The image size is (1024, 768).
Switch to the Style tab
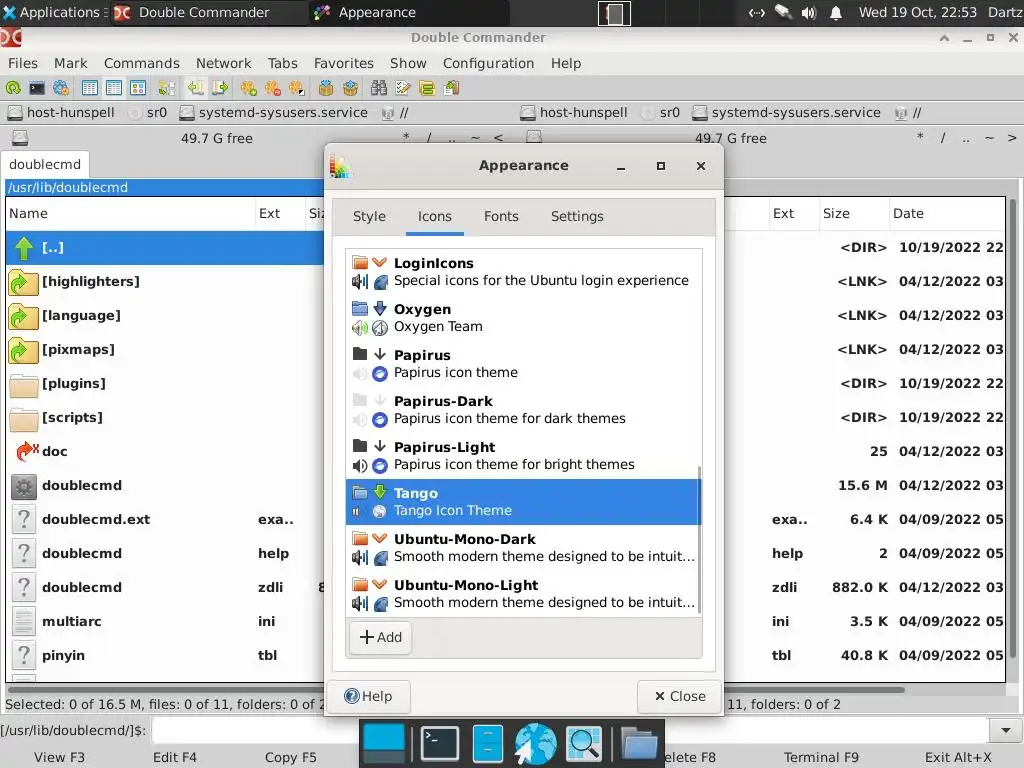pyautogui.click(x=369, y=216)
